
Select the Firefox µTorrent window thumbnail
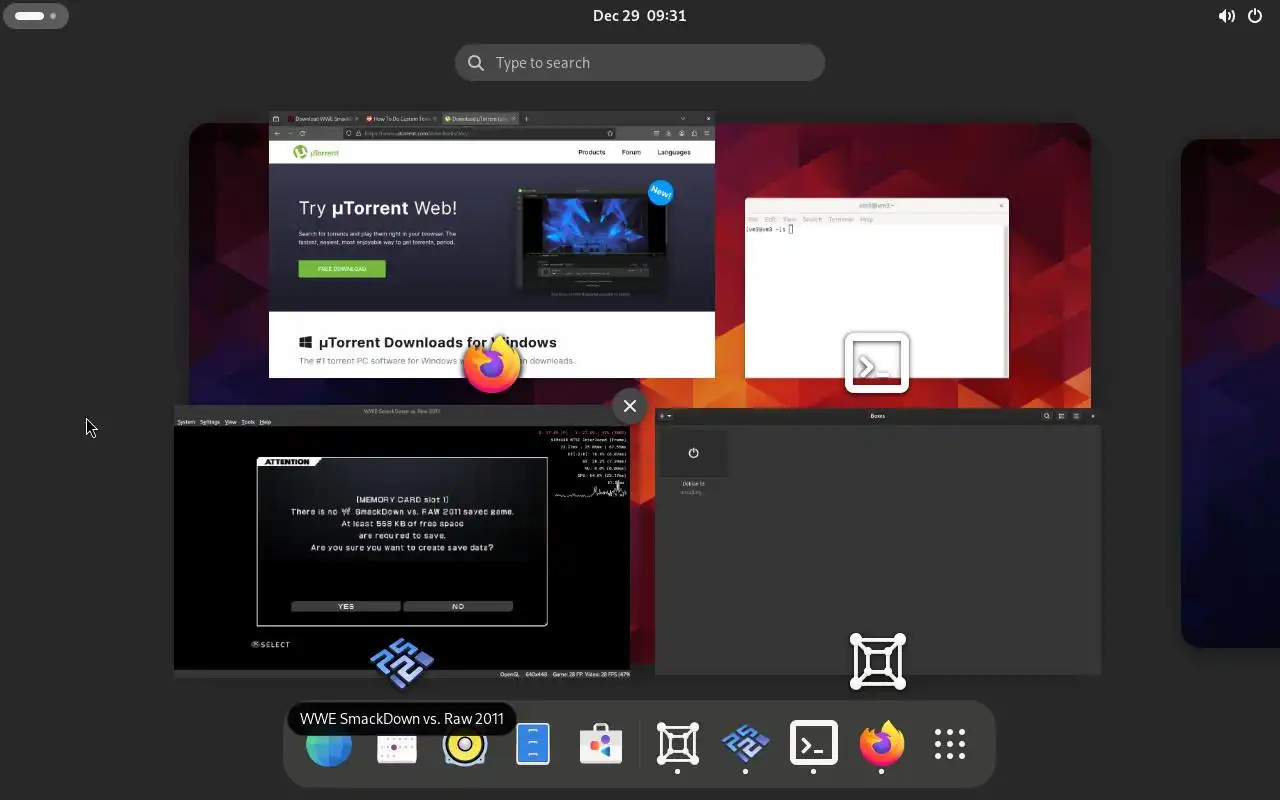click(492, 245)
